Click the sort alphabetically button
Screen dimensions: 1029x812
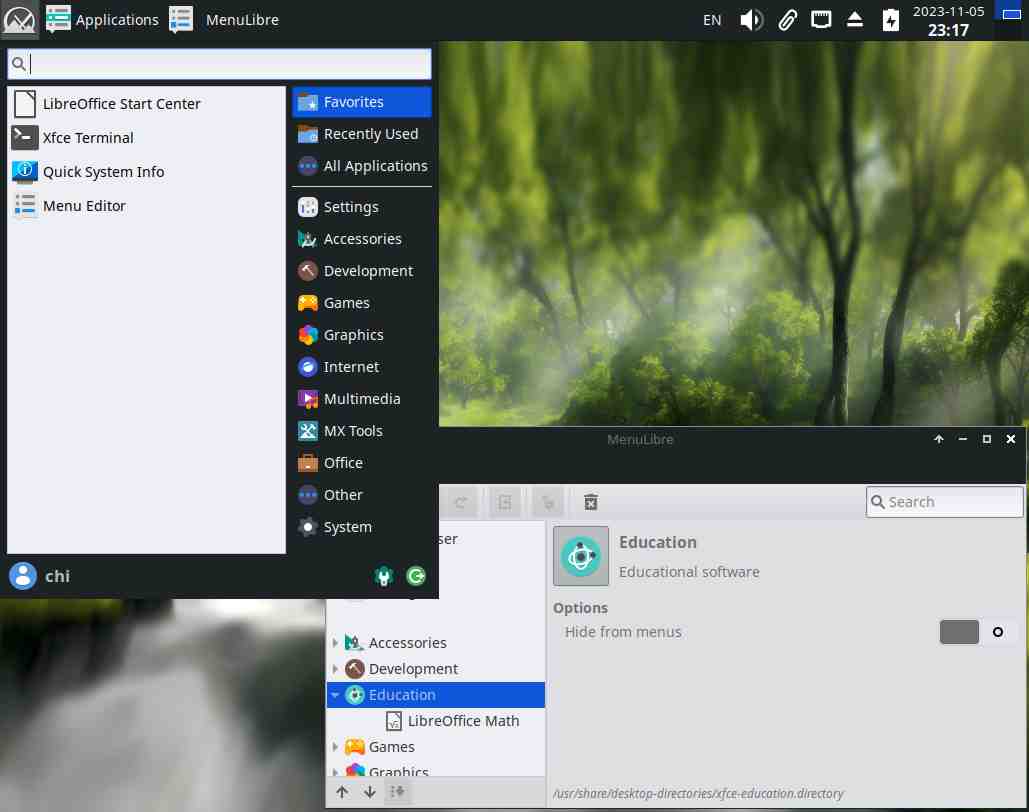click(x=397, y=792)
